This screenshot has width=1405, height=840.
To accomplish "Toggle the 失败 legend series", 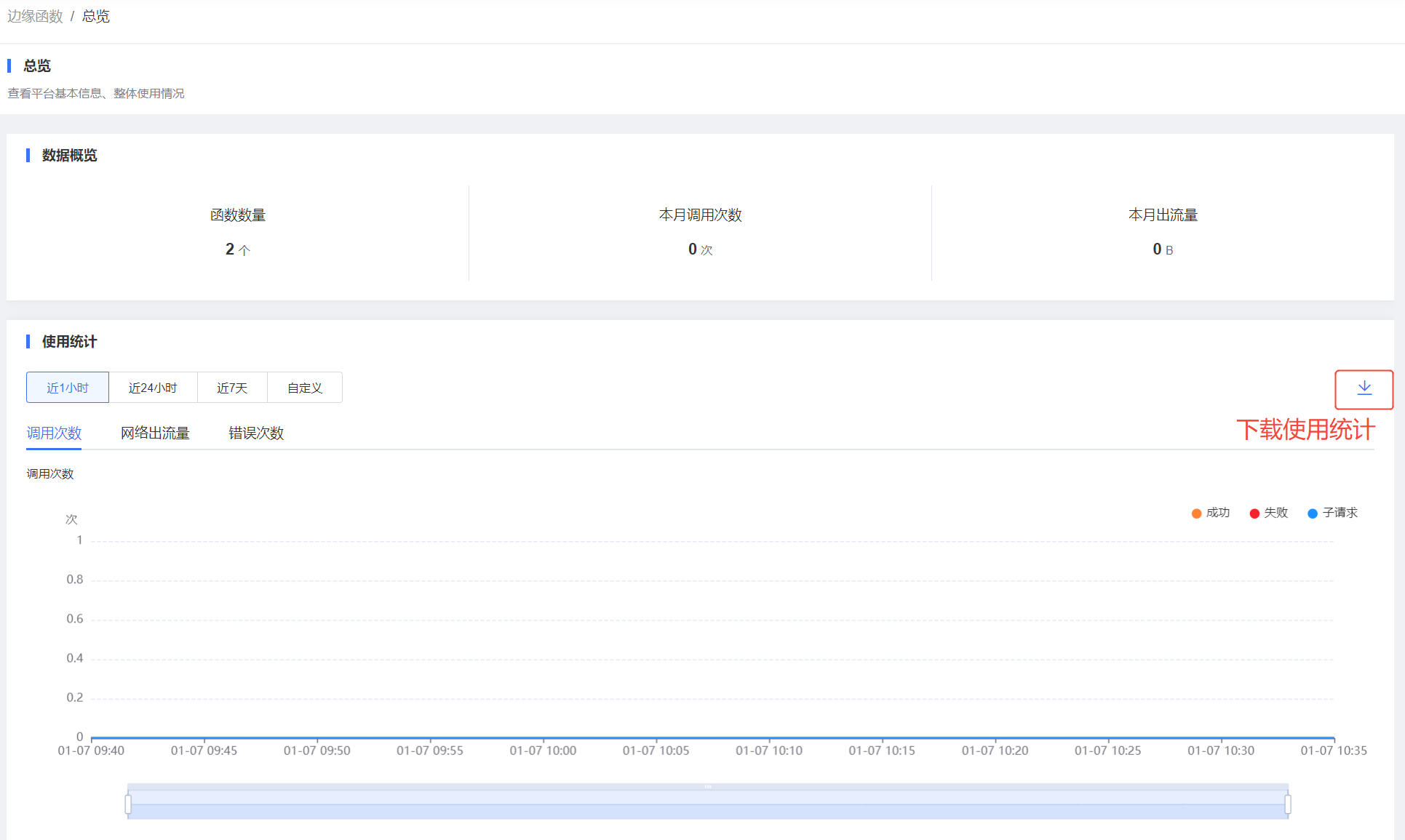I will pos(1269,513).
